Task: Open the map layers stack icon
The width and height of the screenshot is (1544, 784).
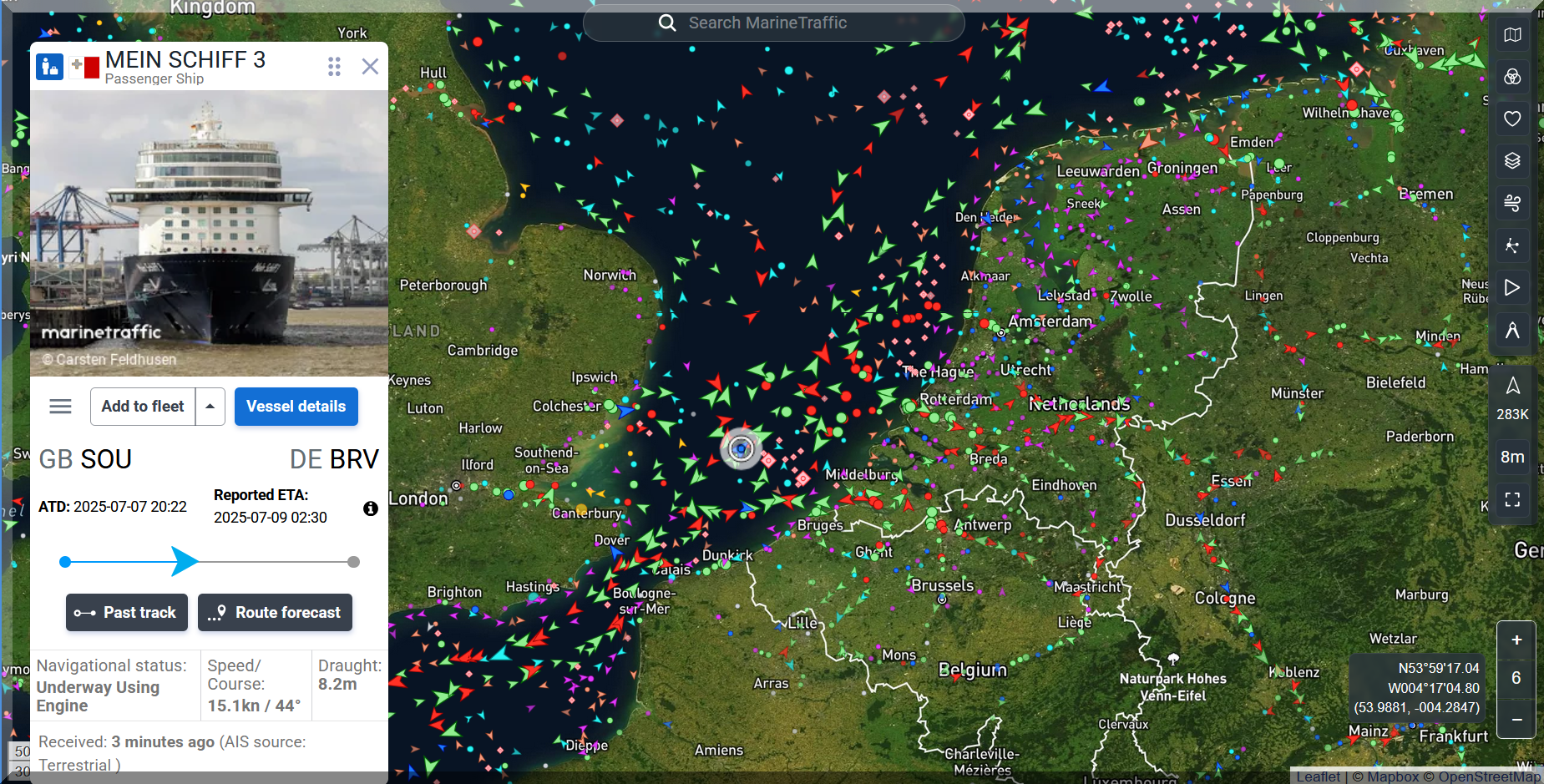Action: (1512, 160)
